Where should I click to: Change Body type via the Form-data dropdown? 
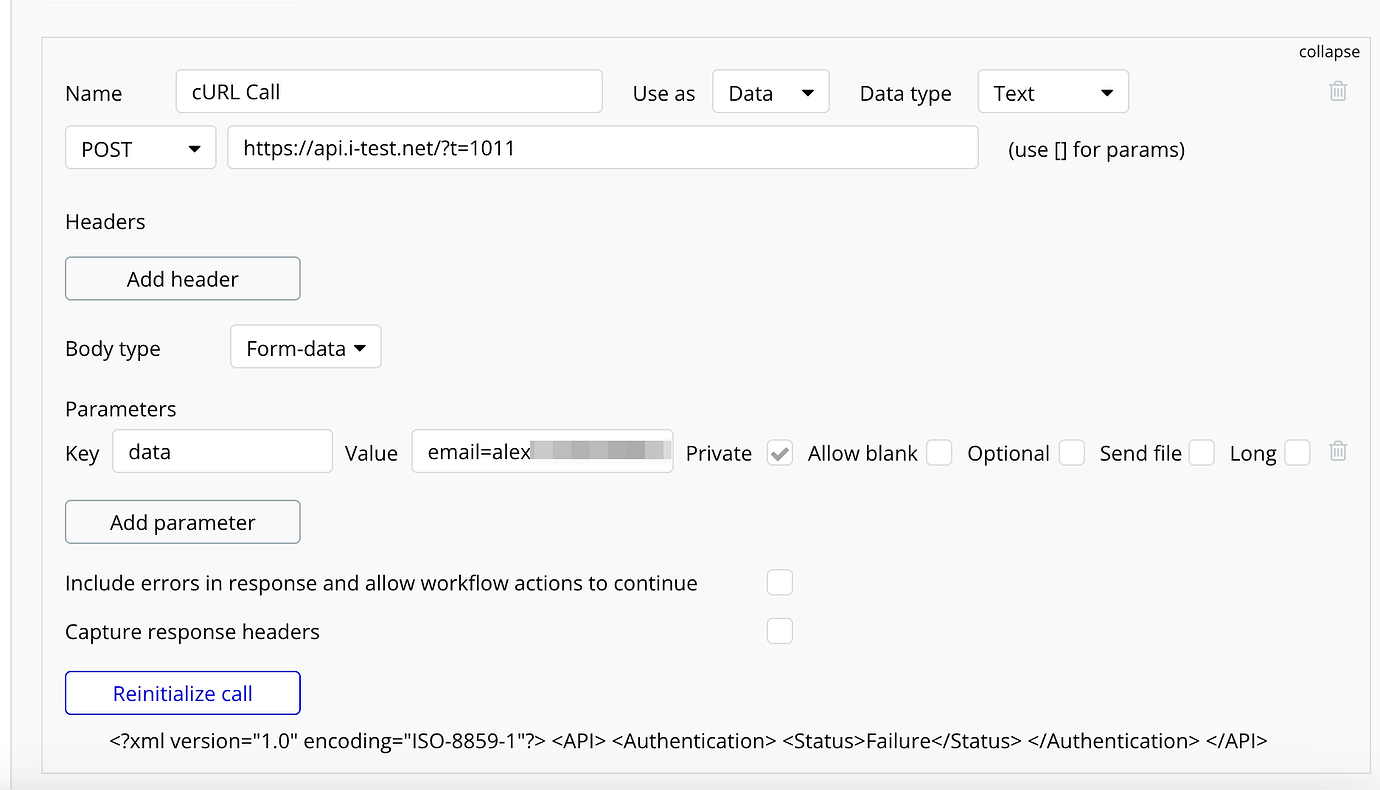305,347
